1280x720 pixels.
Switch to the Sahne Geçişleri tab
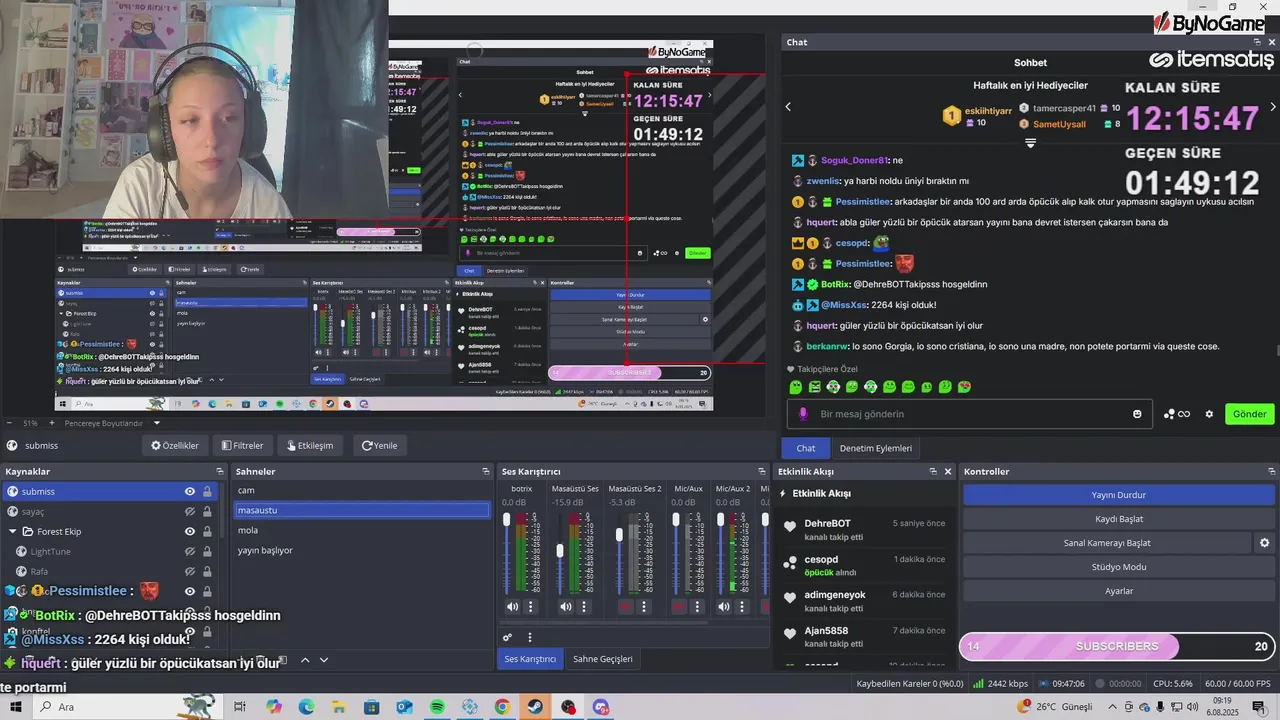coord(603,659)
